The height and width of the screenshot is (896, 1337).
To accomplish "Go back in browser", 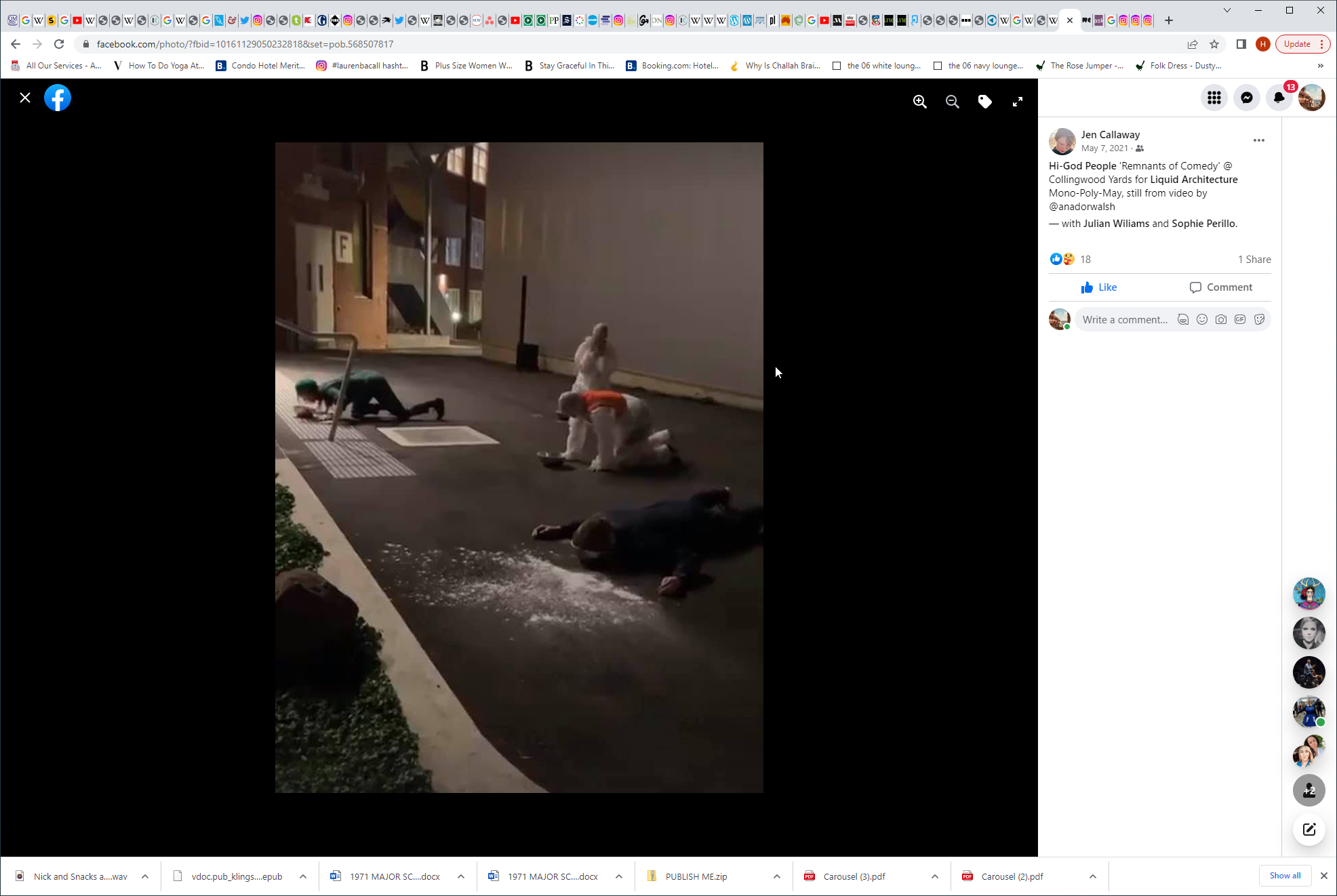I will (16, 44).
